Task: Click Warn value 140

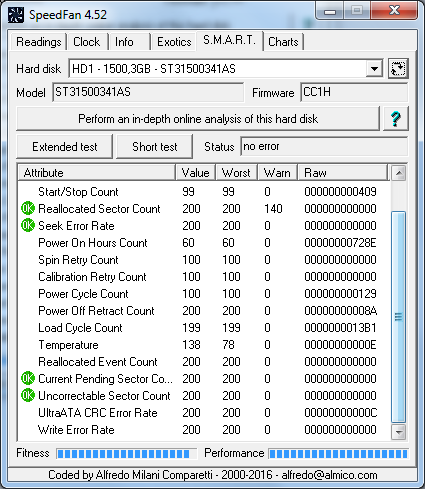Action: [273, 209]
